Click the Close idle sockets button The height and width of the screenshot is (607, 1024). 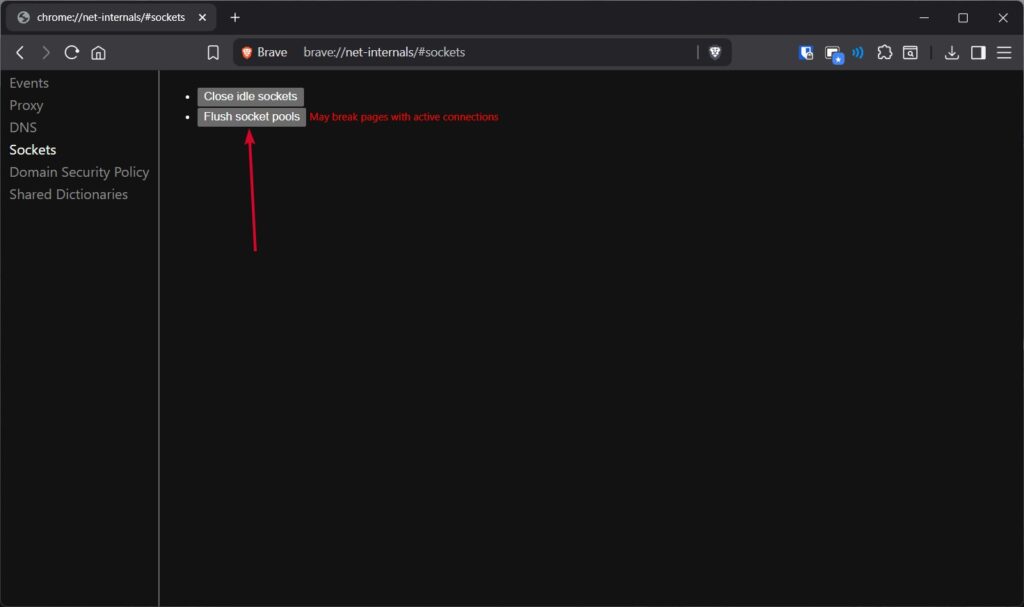250,96
